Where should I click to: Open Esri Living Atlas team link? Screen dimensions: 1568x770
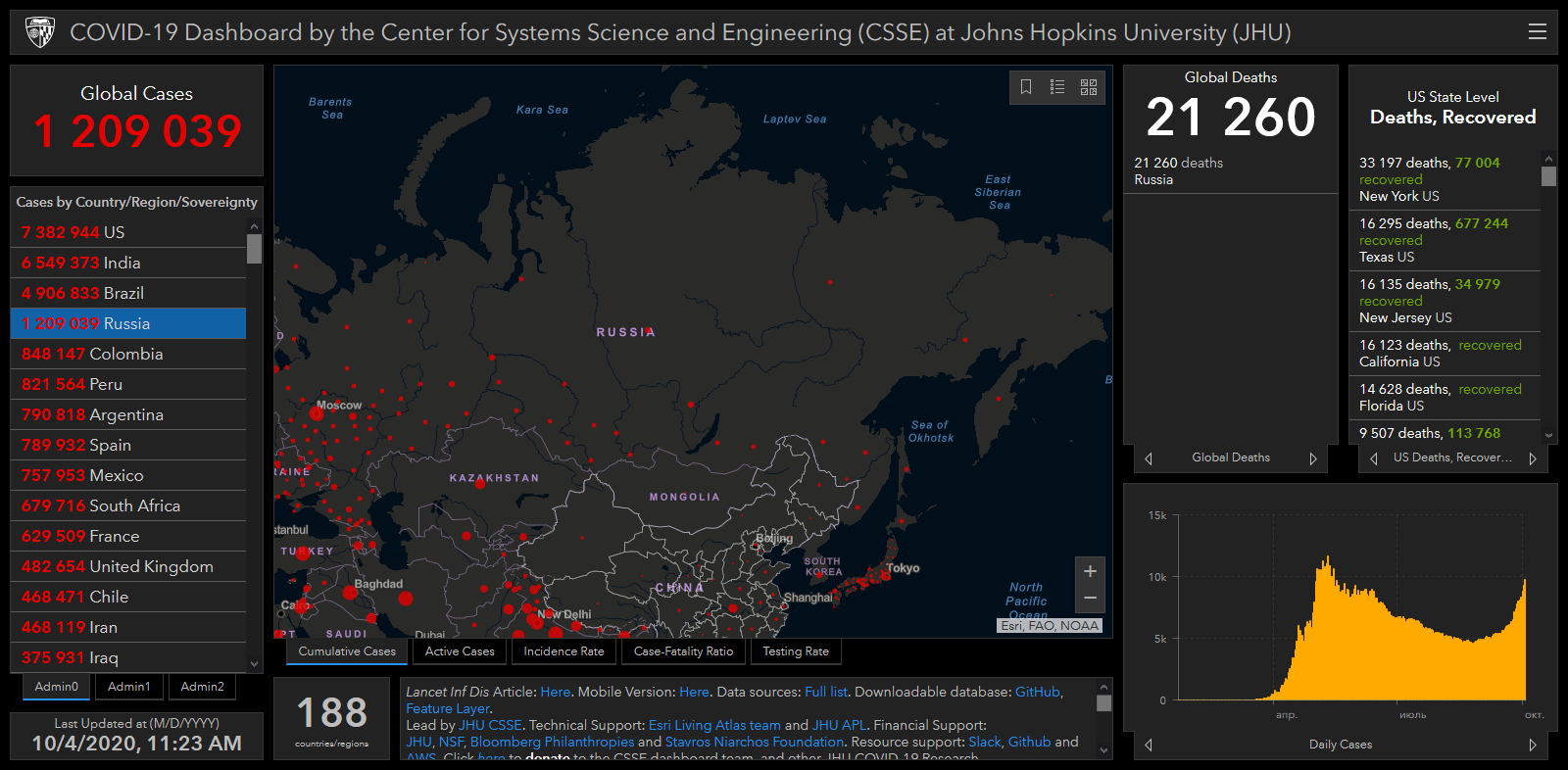(x=714, y=725)
